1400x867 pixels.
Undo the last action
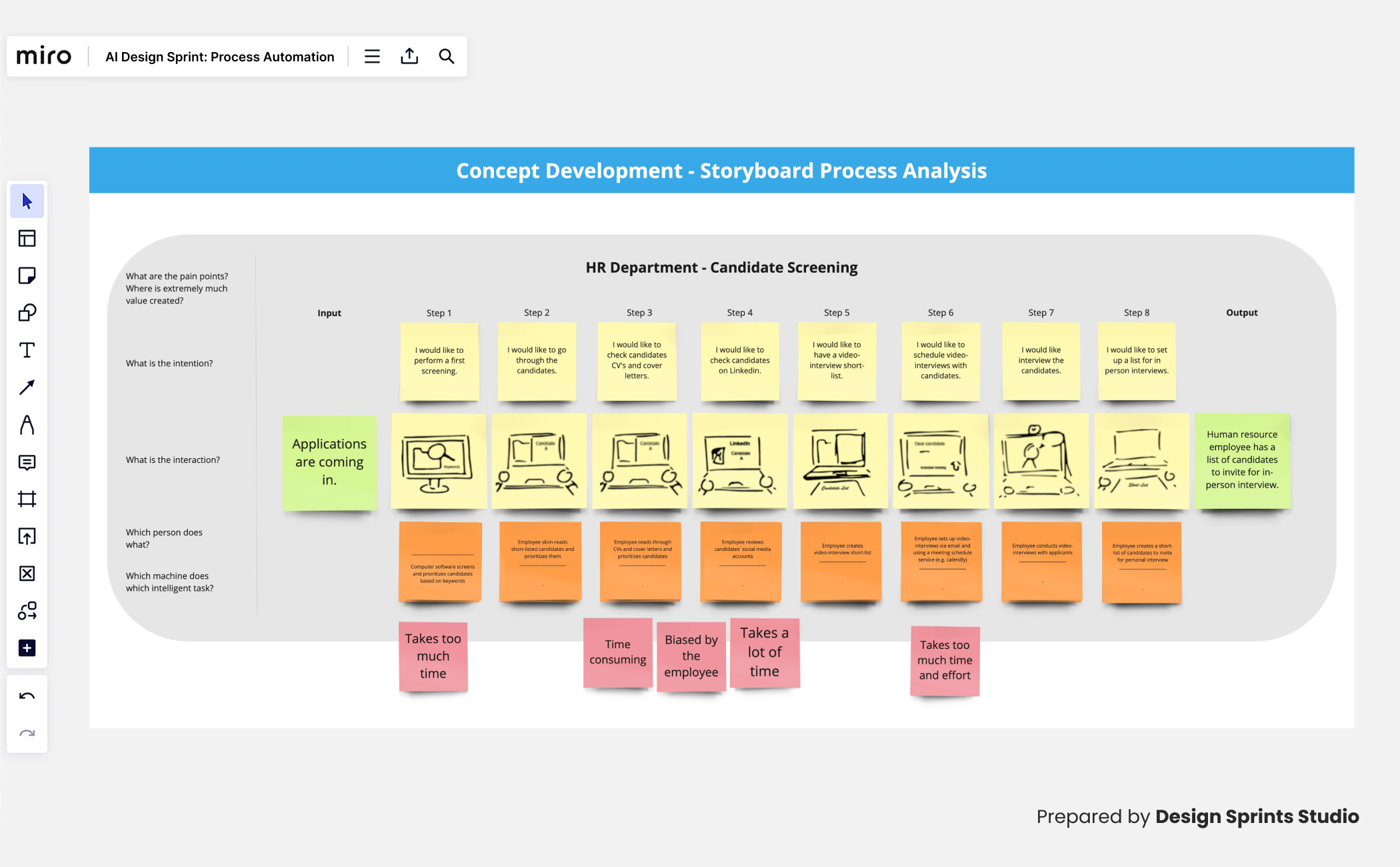click(x=27, y=695)
